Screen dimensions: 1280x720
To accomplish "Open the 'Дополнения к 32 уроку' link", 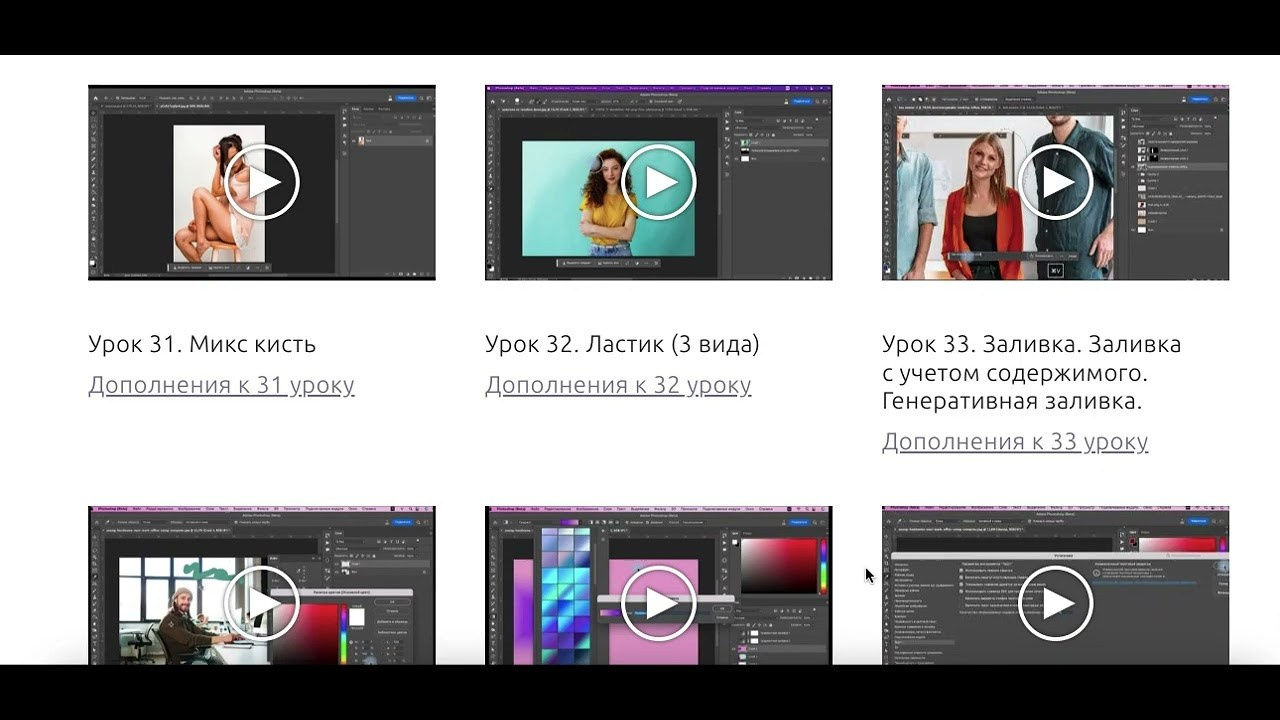I will 618,385.
